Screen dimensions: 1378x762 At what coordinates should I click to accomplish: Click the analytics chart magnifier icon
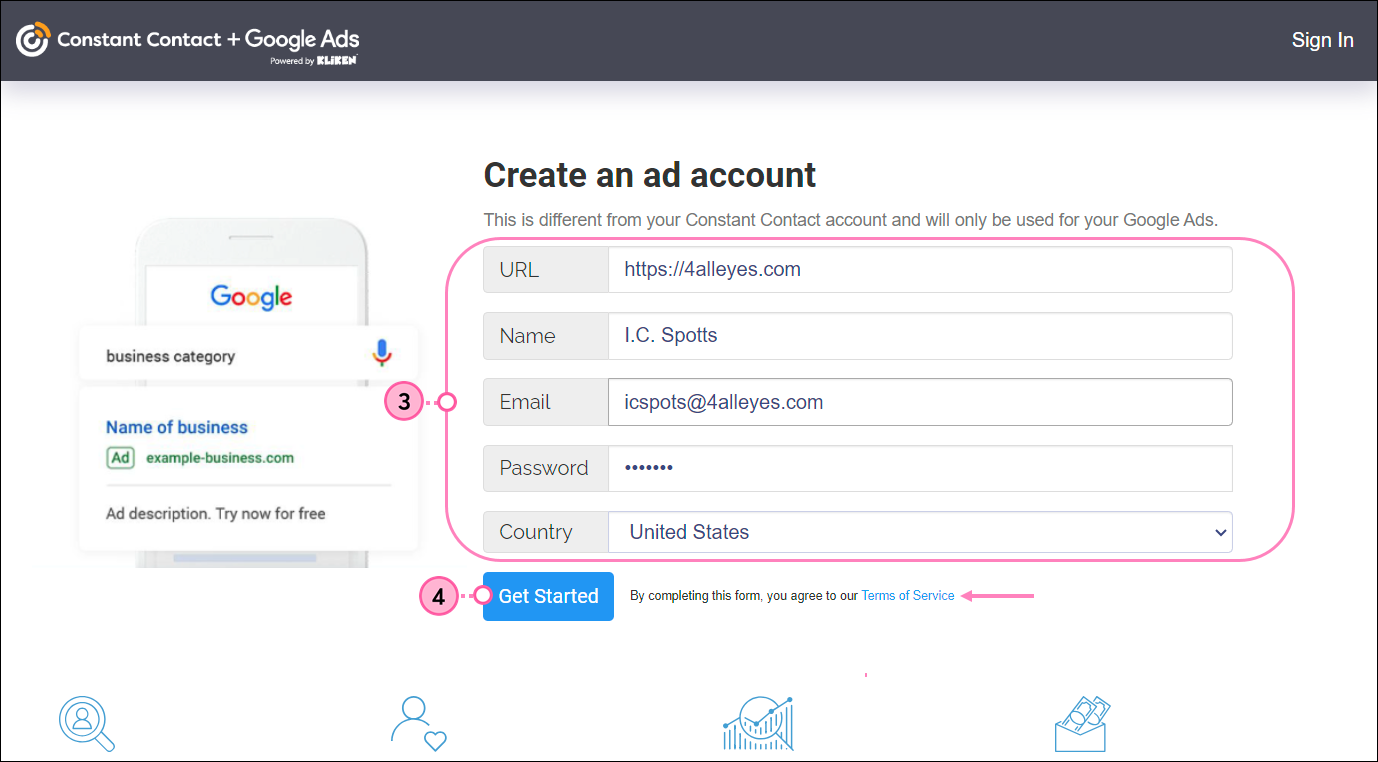coord(758,723)
